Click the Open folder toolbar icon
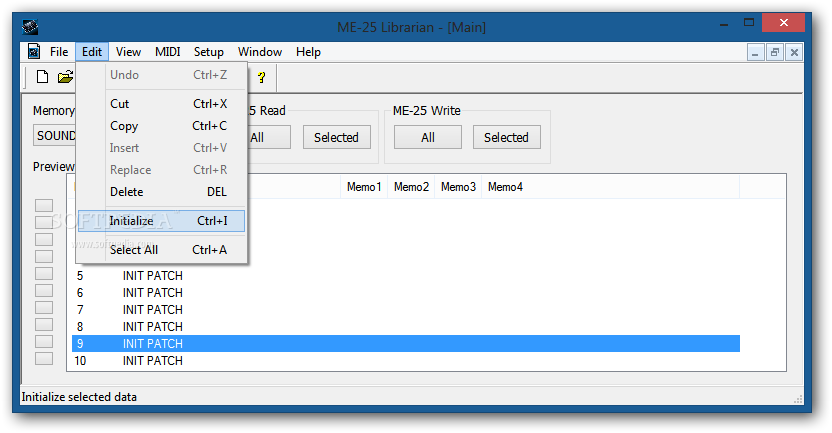832x433 pixels. (66, 77)
